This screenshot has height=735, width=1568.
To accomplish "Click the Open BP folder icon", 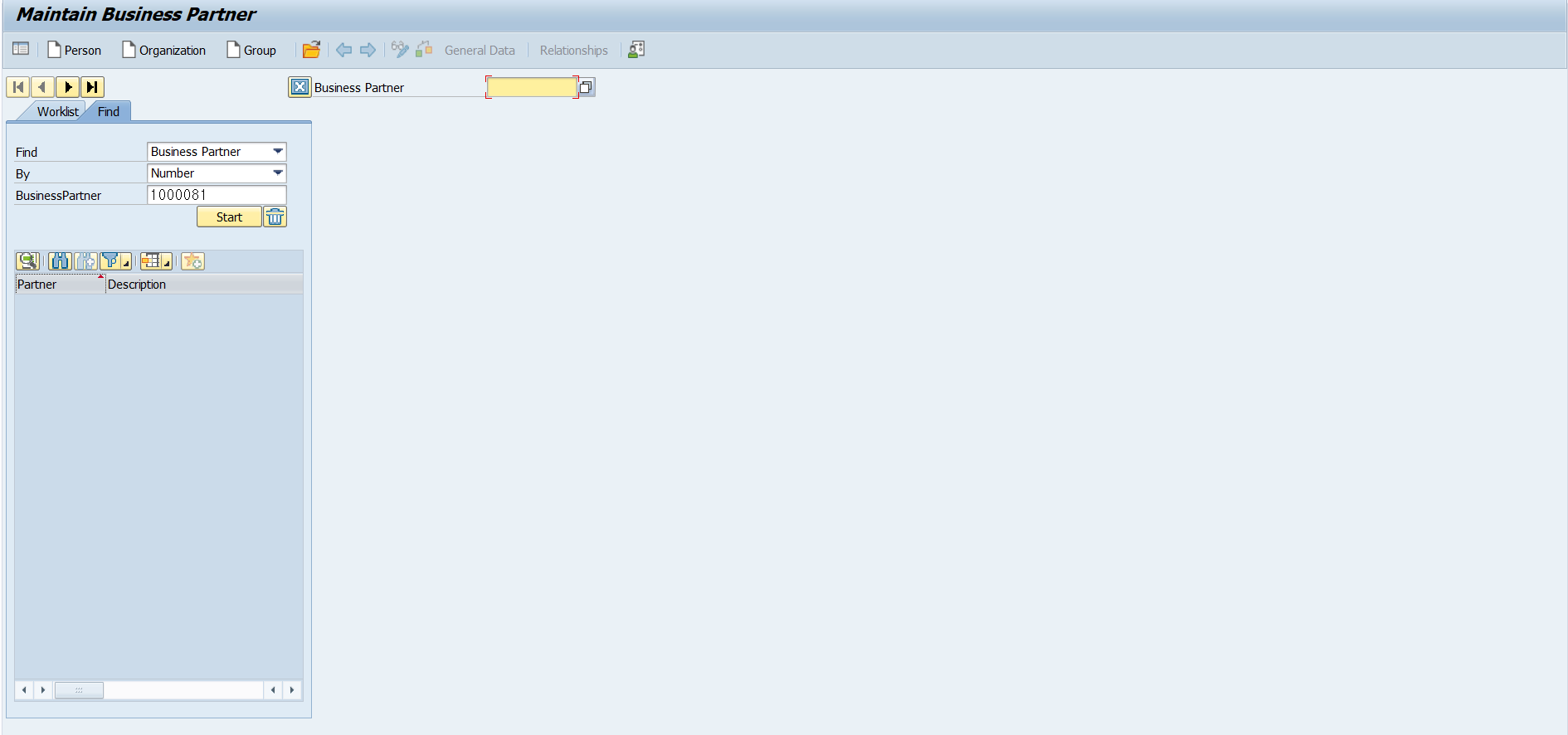I will (312, 50).
